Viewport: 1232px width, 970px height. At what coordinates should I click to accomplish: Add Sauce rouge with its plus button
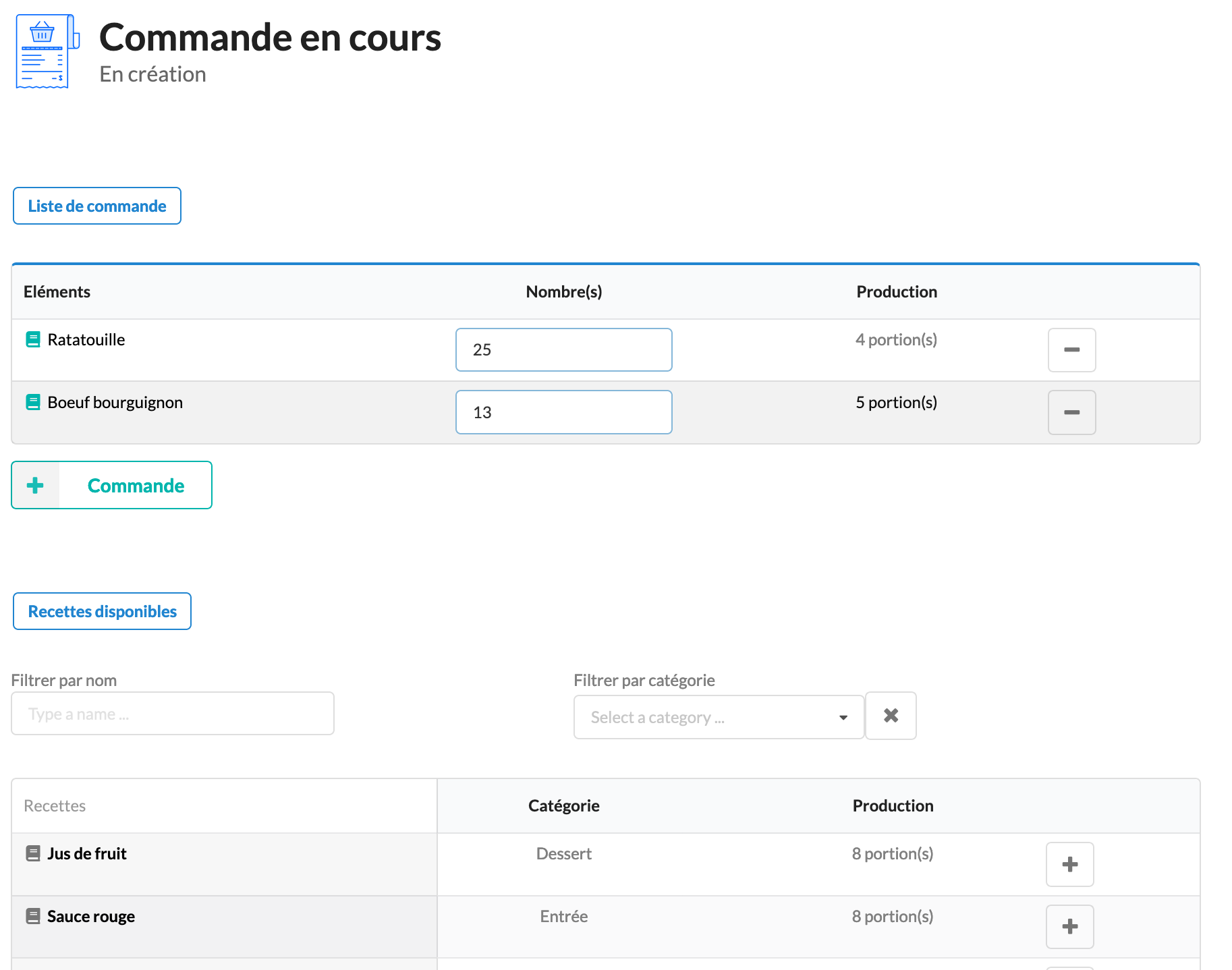[1069, 926]
